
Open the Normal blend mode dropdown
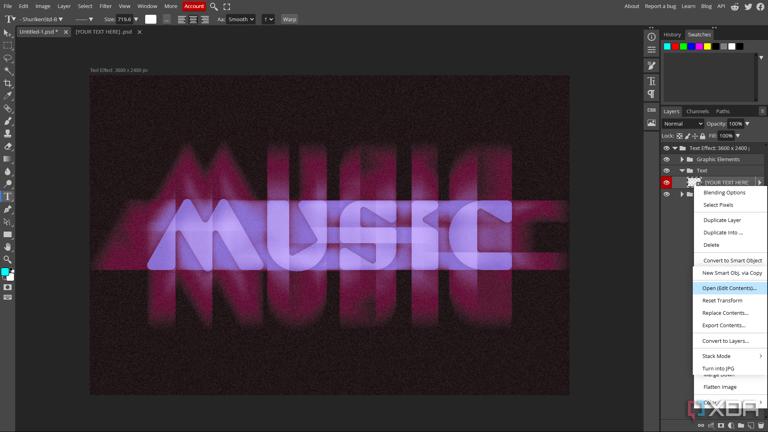tap(683, 124)
